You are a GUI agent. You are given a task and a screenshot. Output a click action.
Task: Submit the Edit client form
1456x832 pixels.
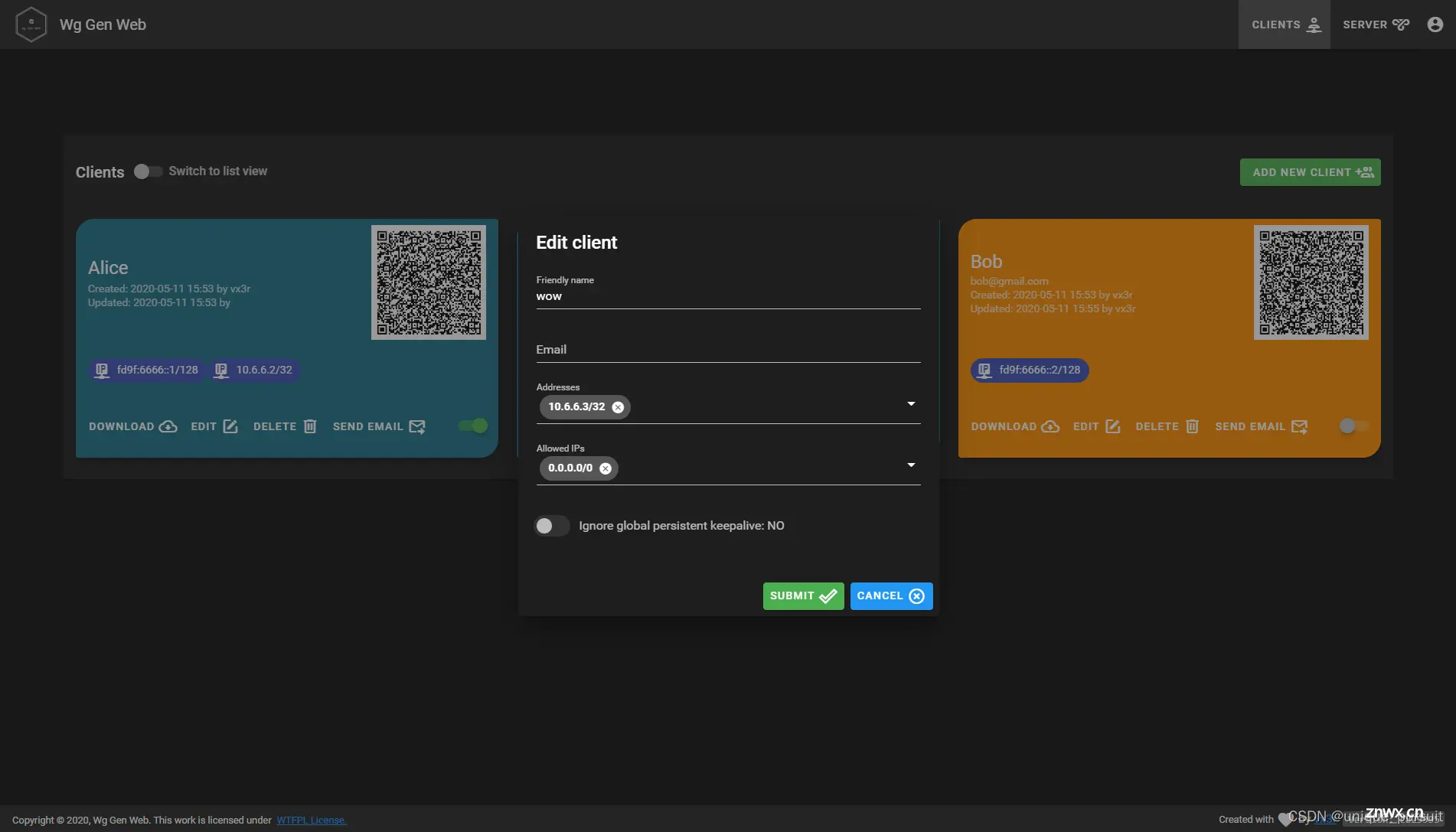[x=803, y=596]
